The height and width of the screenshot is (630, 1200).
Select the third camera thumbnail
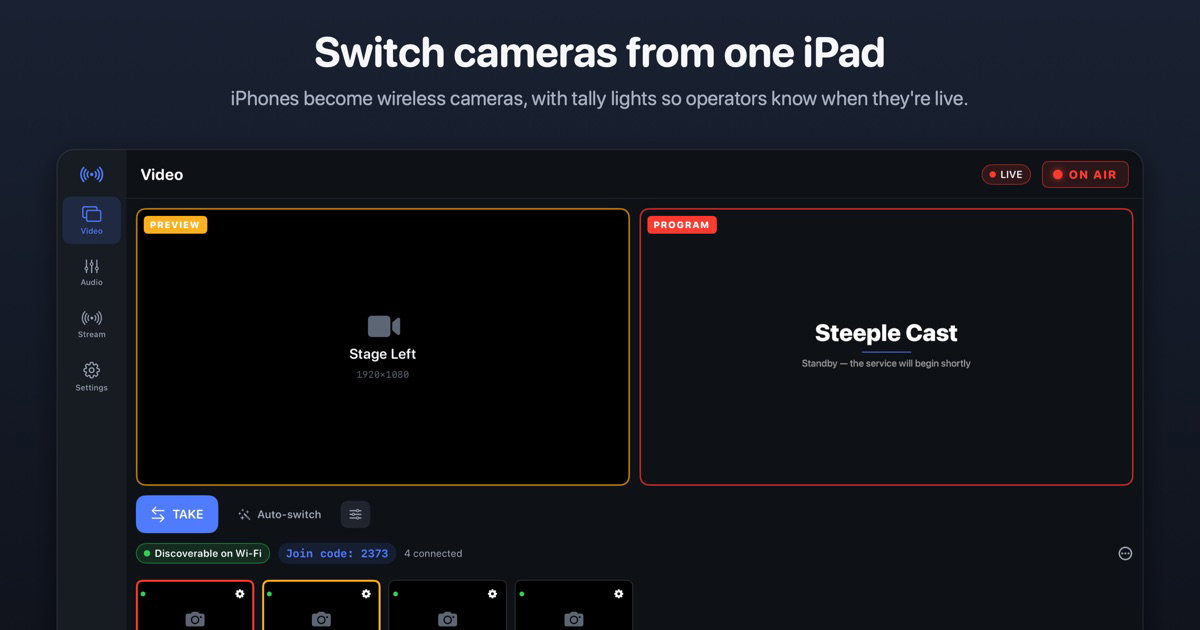447,606
